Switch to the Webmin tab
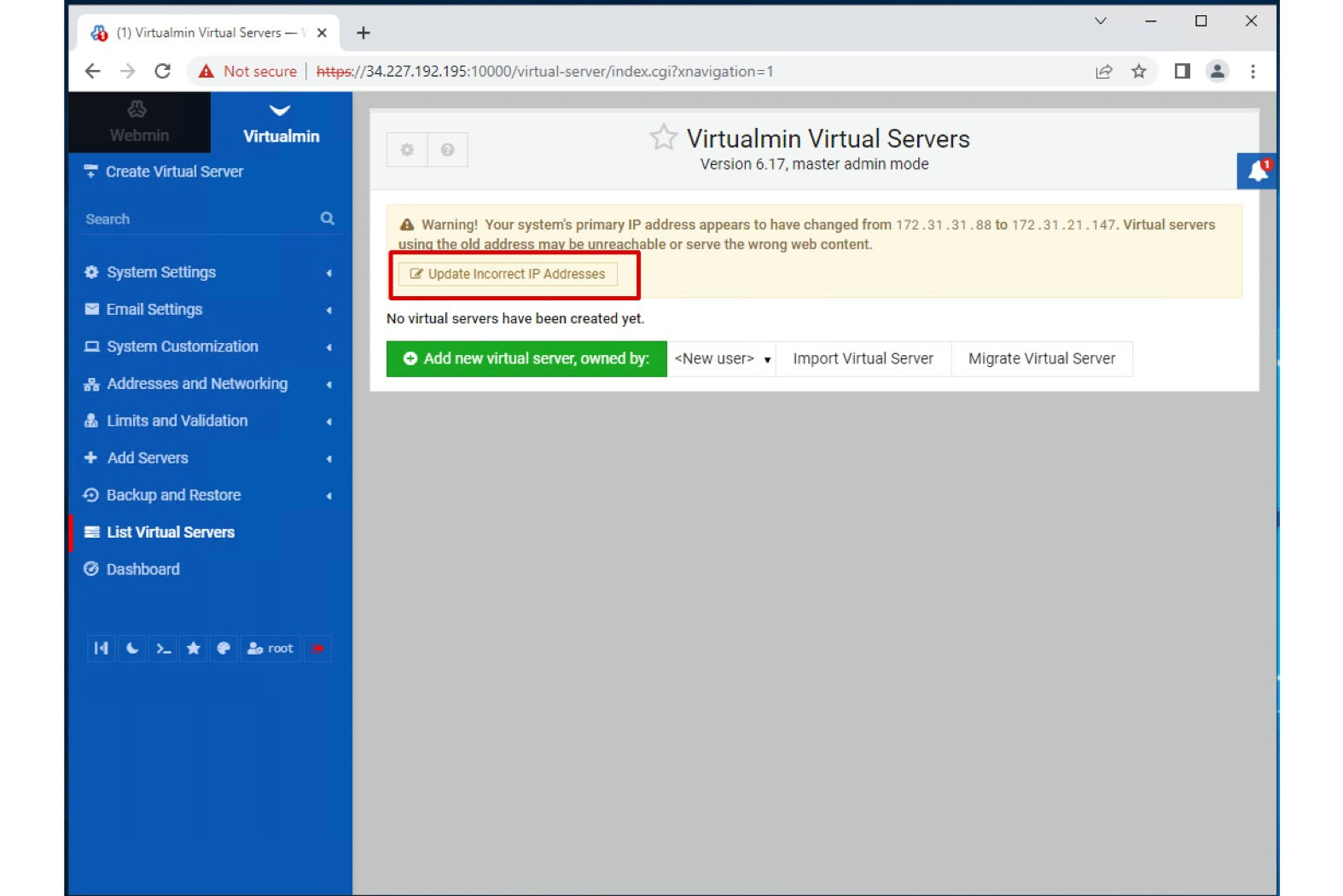1343x896 pixels. 139,122
